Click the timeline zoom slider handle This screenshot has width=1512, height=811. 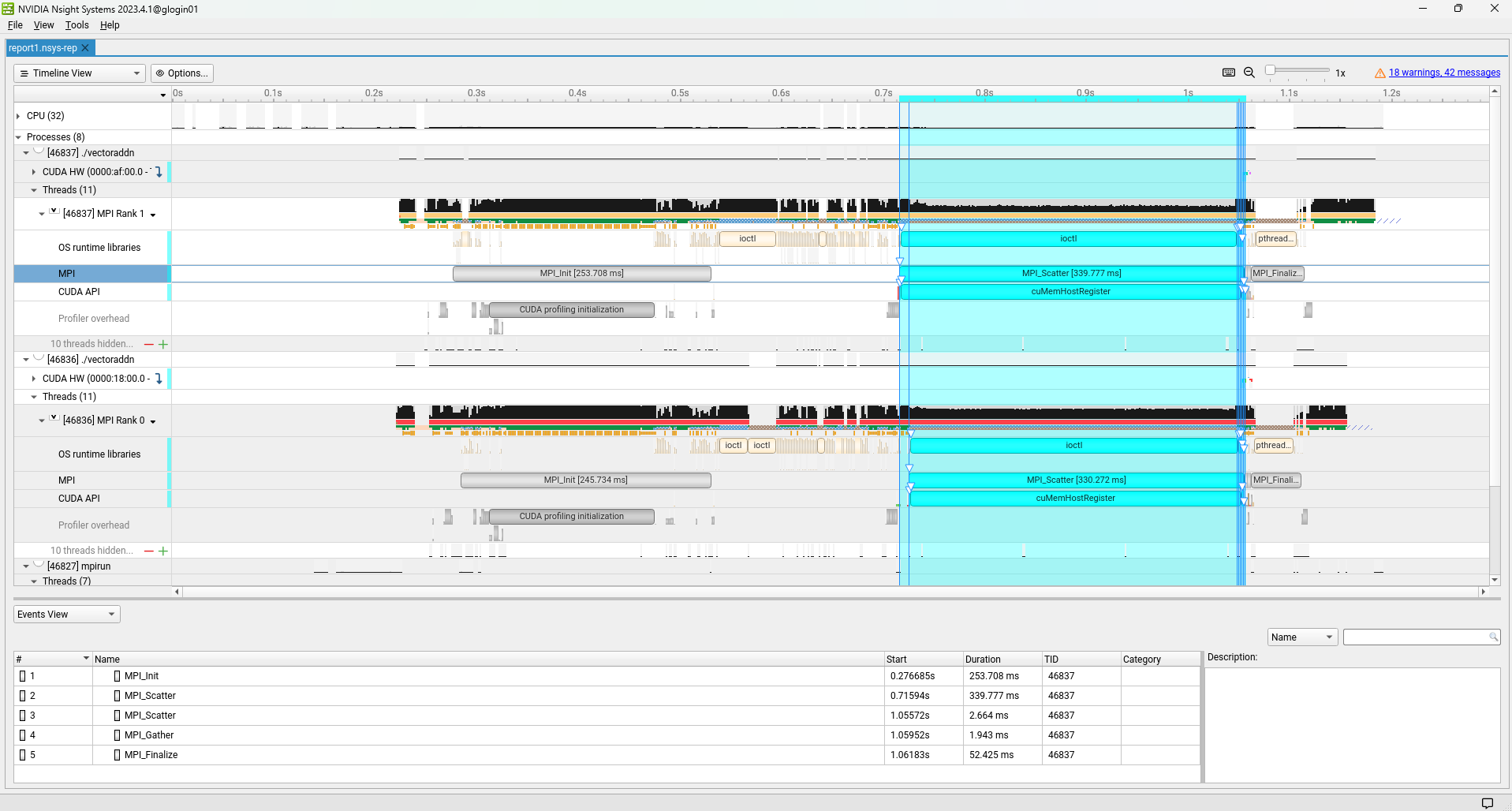tap(1270, 70)
